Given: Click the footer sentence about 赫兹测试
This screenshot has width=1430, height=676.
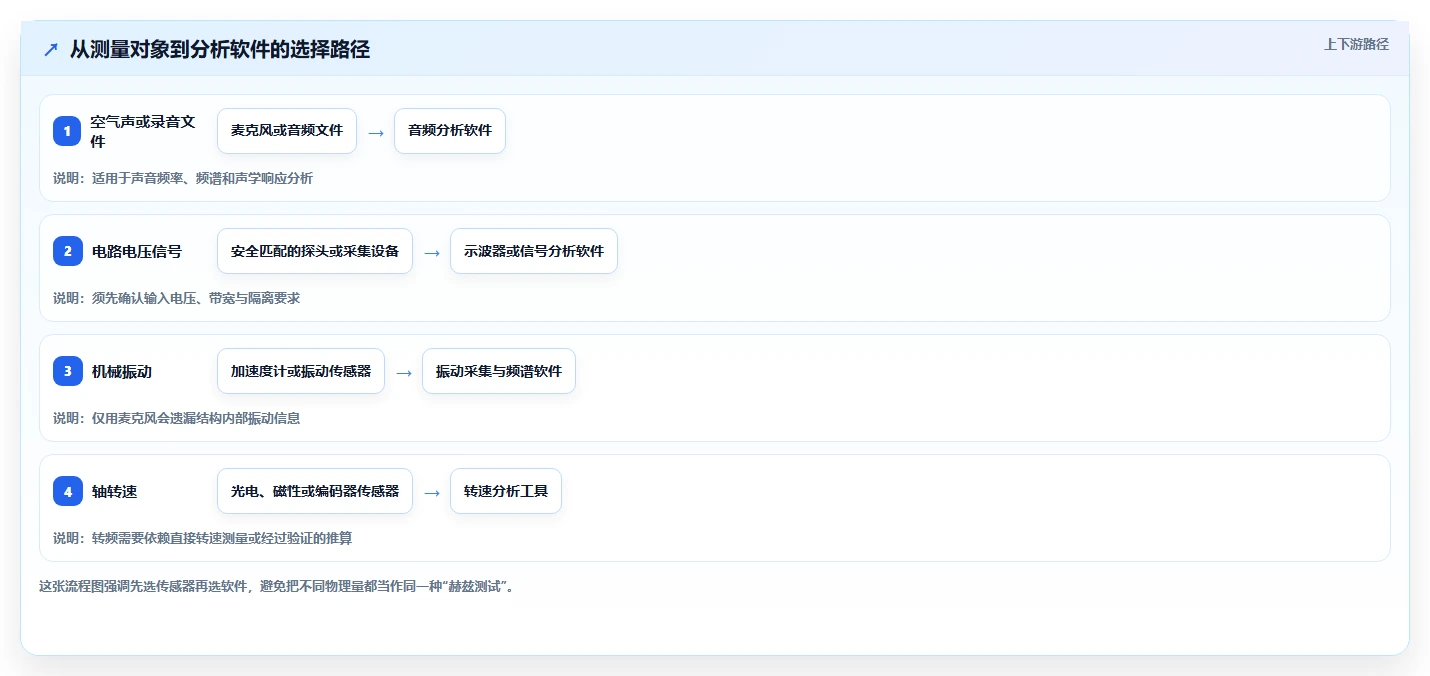Looking at the screenshot, I should tap(276, 586).
